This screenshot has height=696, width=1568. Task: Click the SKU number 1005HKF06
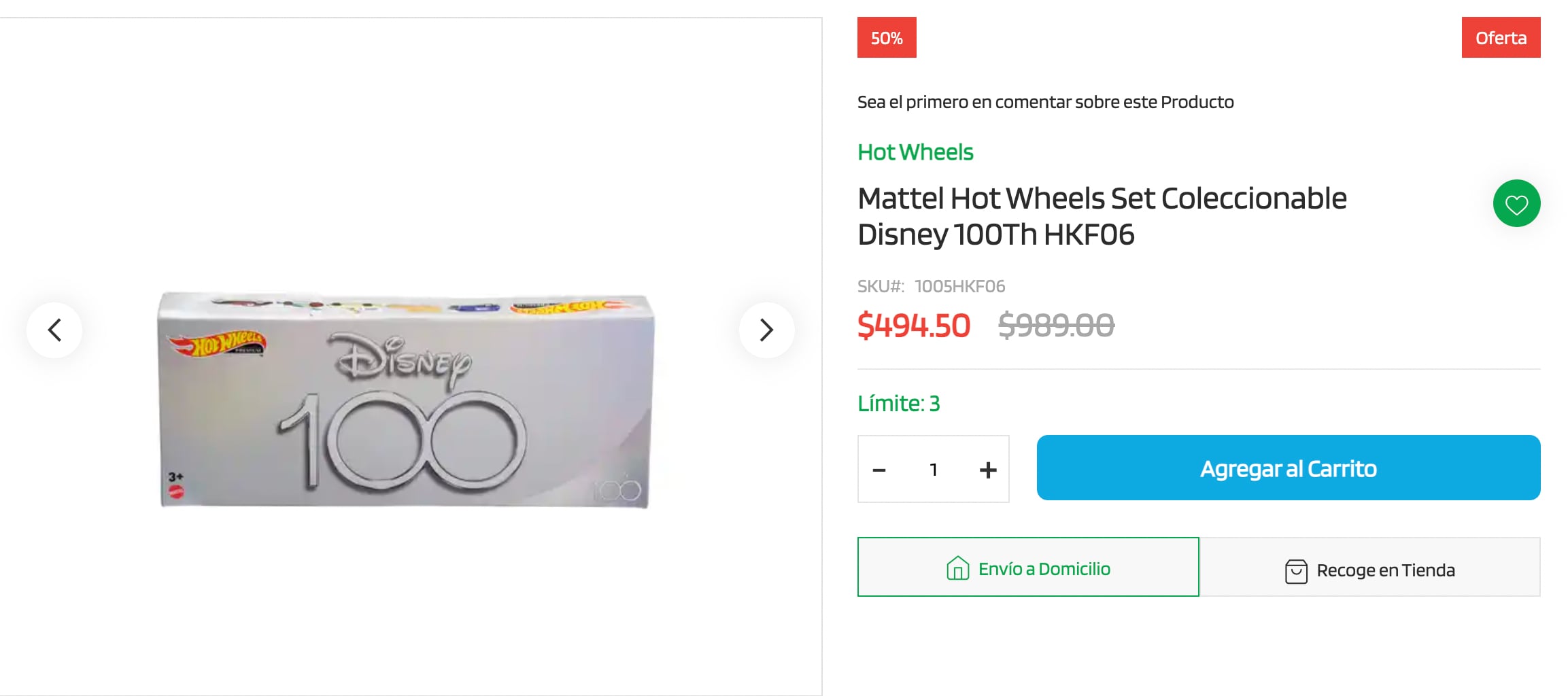pos(959,286)
